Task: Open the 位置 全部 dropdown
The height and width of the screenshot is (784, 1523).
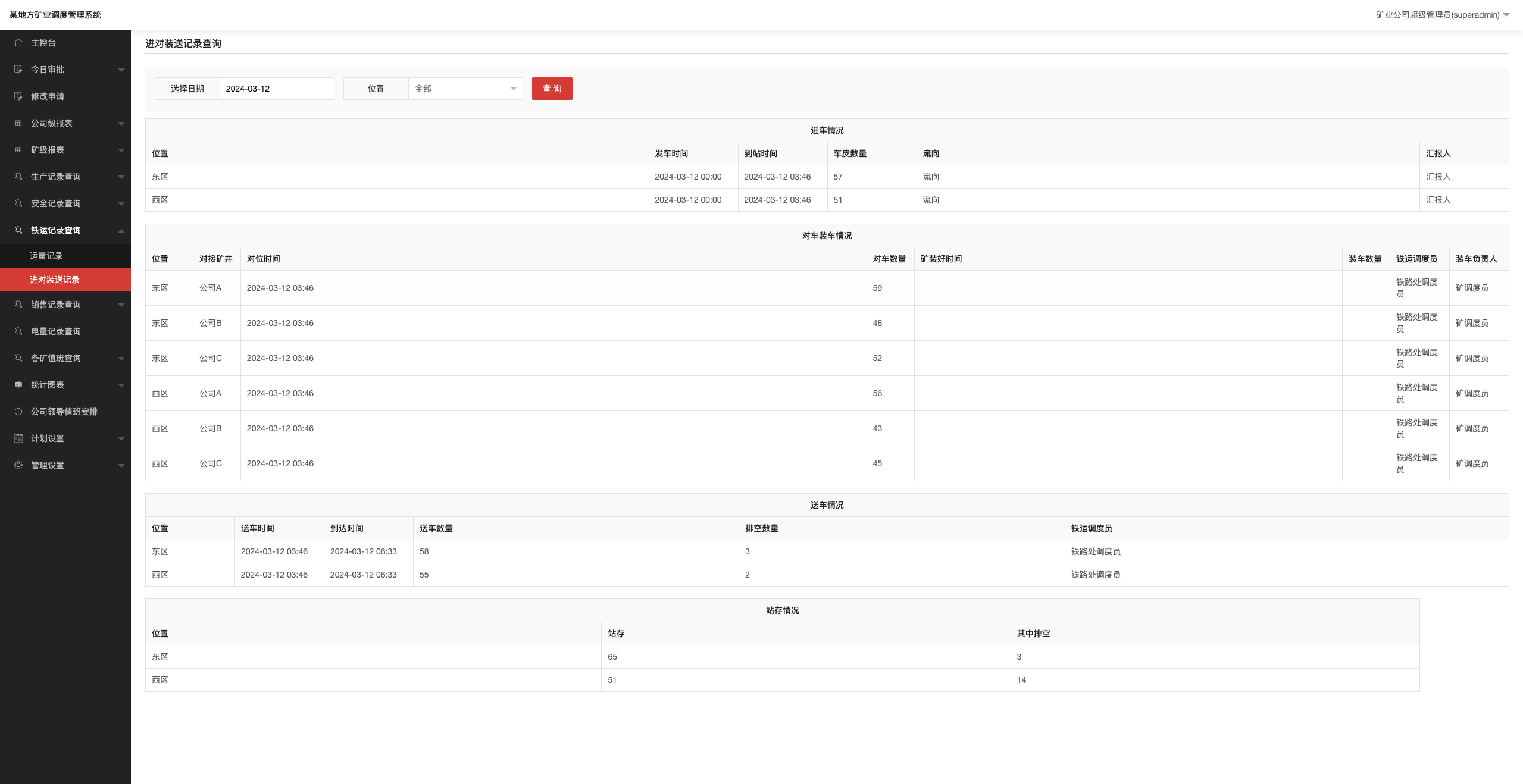Action: pos(465,89)
